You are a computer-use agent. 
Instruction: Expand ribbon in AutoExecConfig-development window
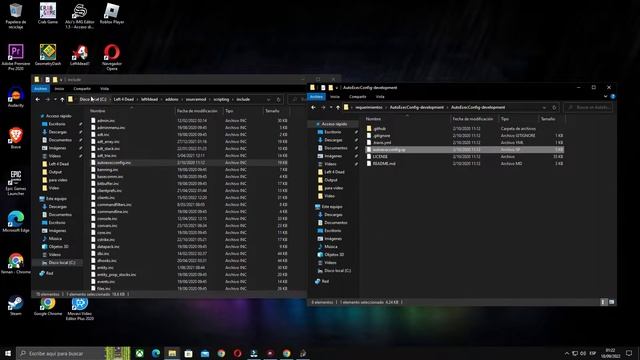[x=605, y=97]
